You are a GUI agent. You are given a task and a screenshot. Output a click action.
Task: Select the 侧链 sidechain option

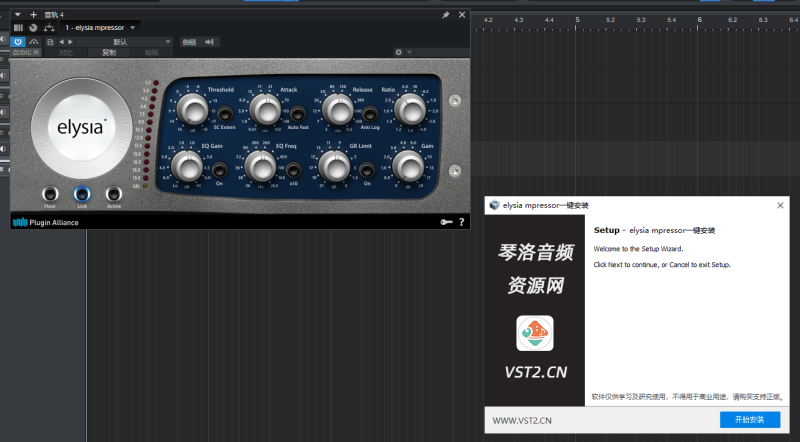click(190, 41)
